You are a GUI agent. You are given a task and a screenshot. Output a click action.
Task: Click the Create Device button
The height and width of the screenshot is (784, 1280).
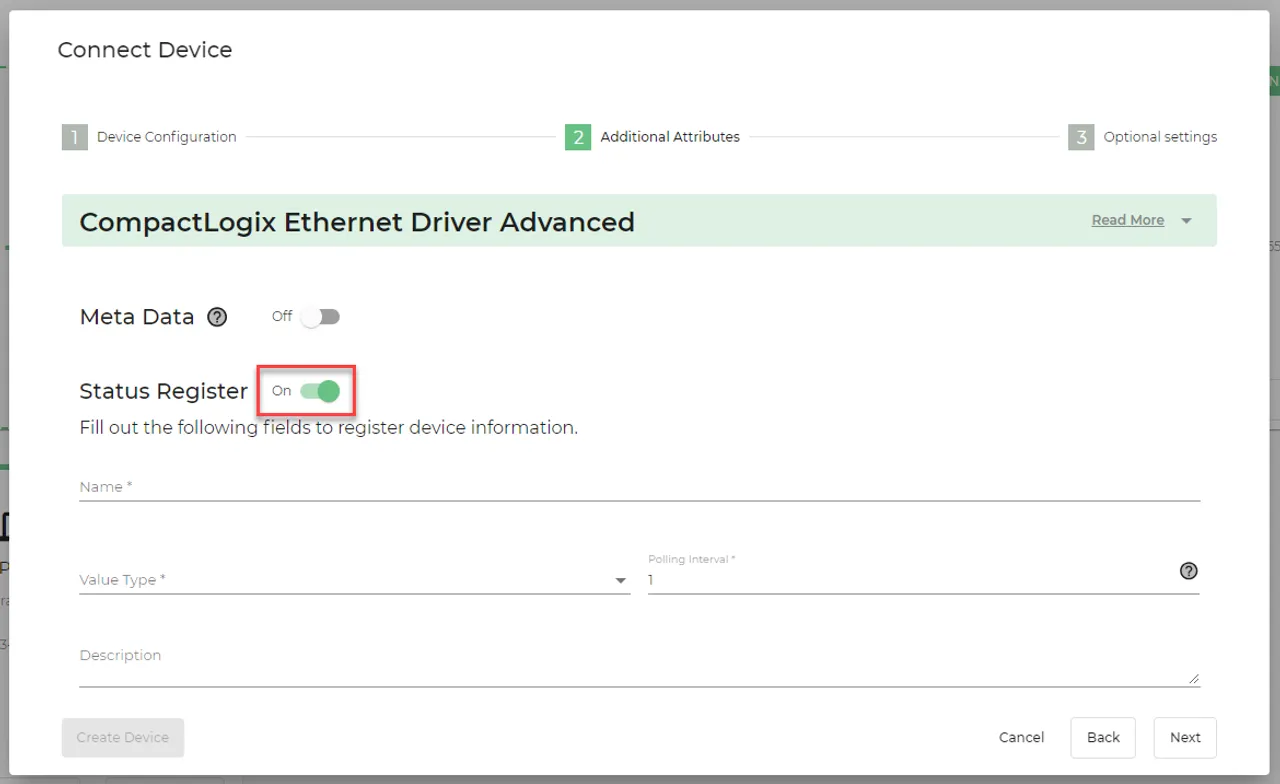[122, 737]
